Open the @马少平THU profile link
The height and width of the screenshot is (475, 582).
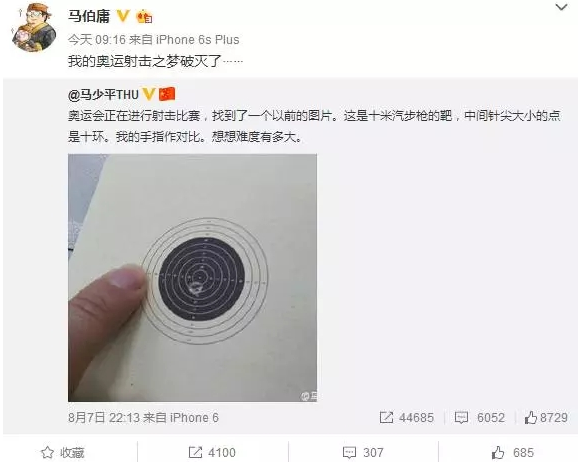tap(103, 95)
